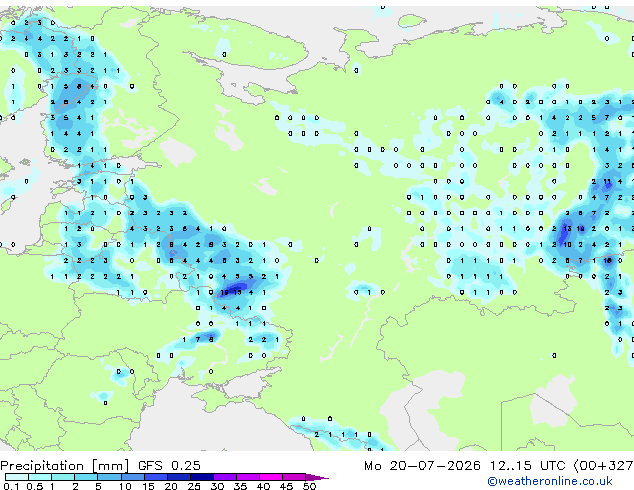Select legend swatch between 5 and 10
Screen dimensions: 634x490
point(109,477)
